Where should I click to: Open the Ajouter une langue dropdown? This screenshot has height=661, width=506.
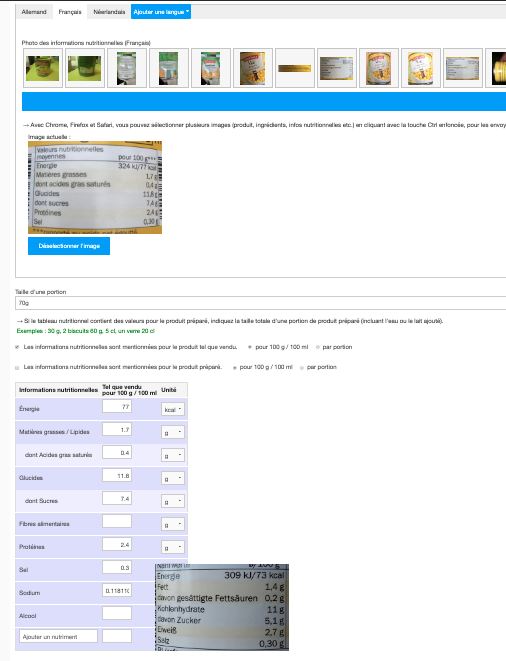point(161,12)
